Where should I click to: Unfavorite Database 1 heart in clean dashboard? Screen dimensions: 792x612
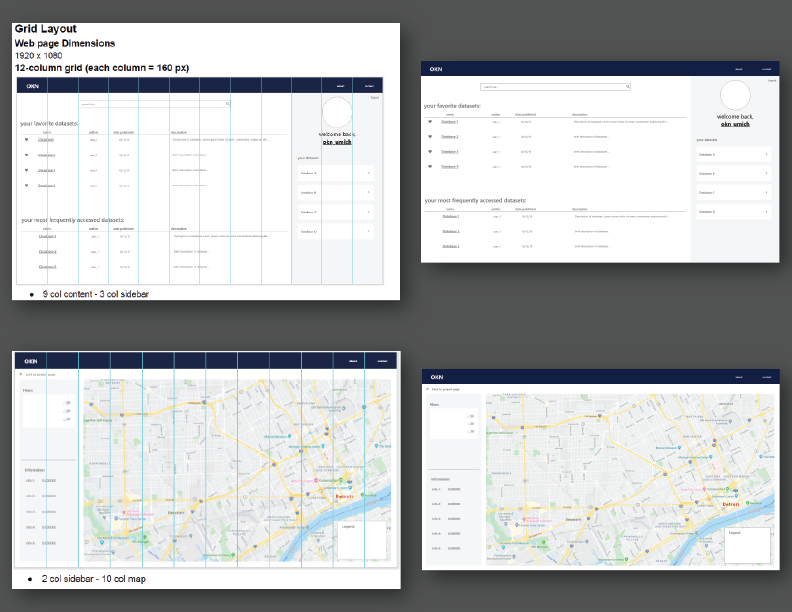tap(430, 122)
